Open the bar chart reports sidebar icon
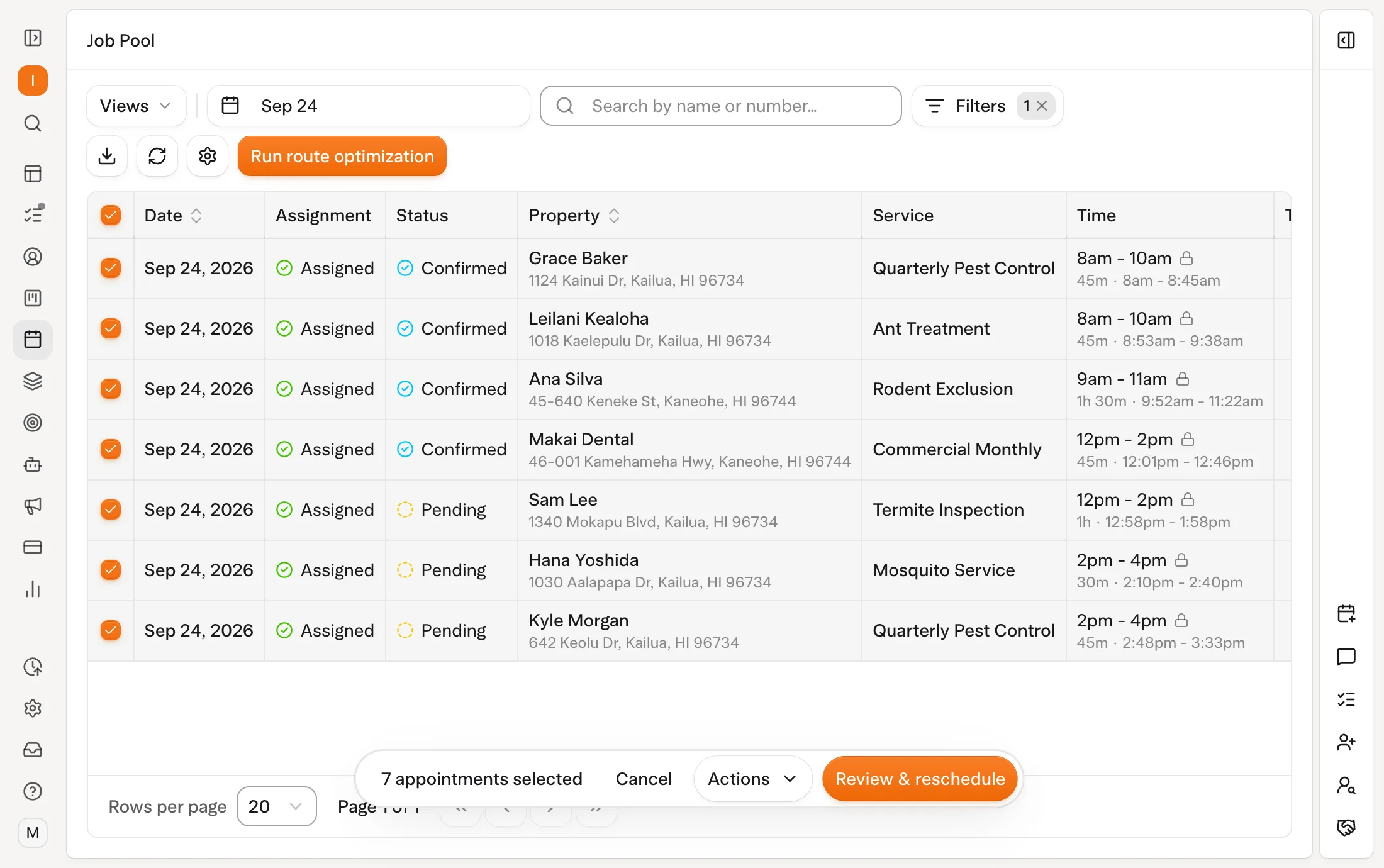 33,589
